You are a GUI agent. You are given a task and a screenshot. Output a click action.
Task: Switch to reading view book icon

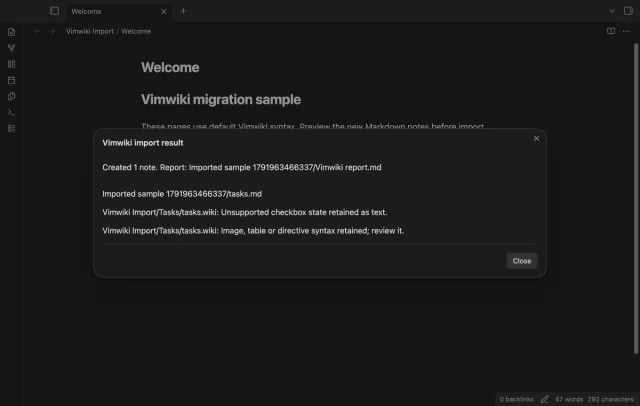pyautogui.click(x=611, y=31)
